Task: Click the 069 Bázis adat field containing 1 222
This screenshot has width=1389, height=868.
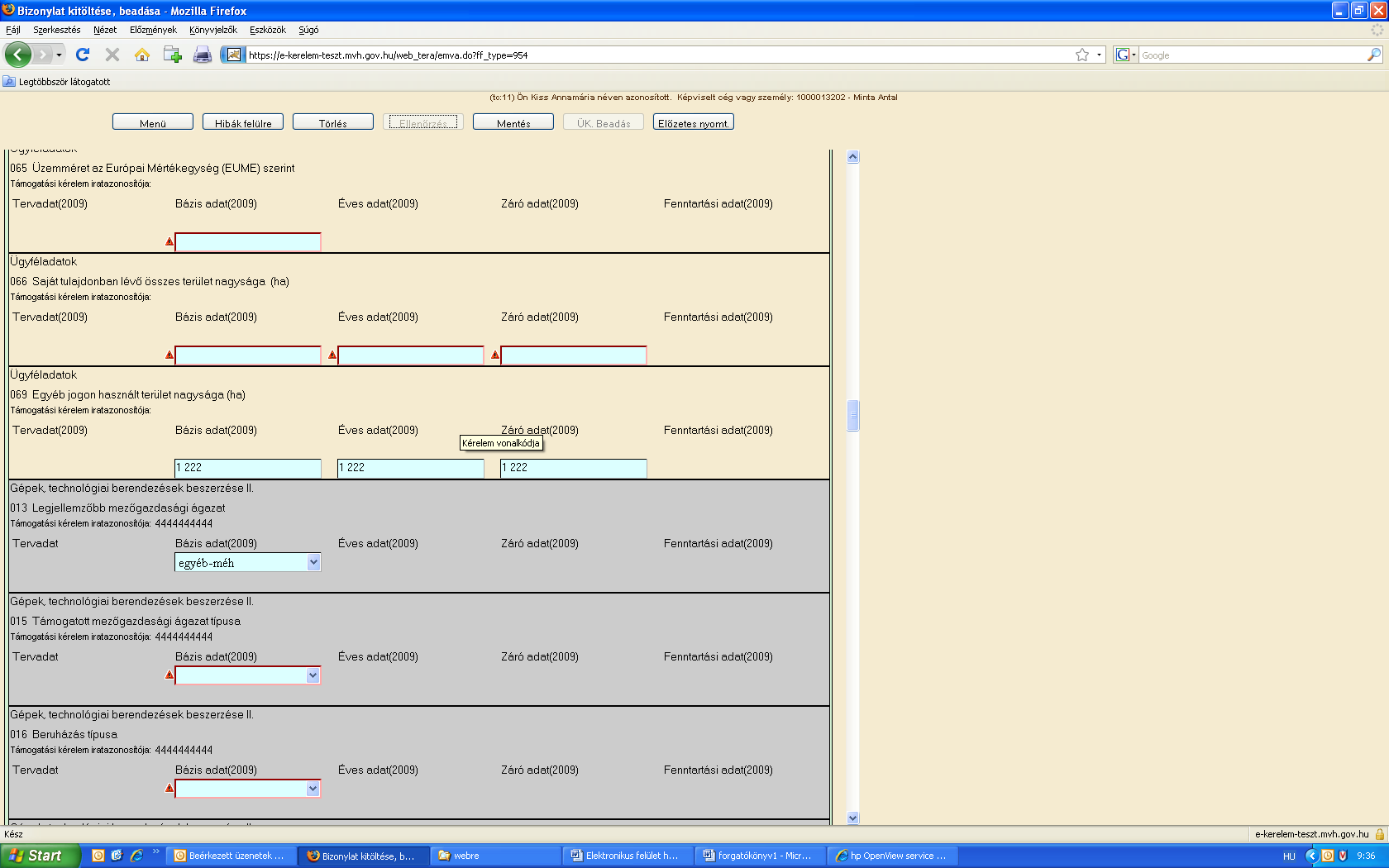Action: click(x=248, y=469)
